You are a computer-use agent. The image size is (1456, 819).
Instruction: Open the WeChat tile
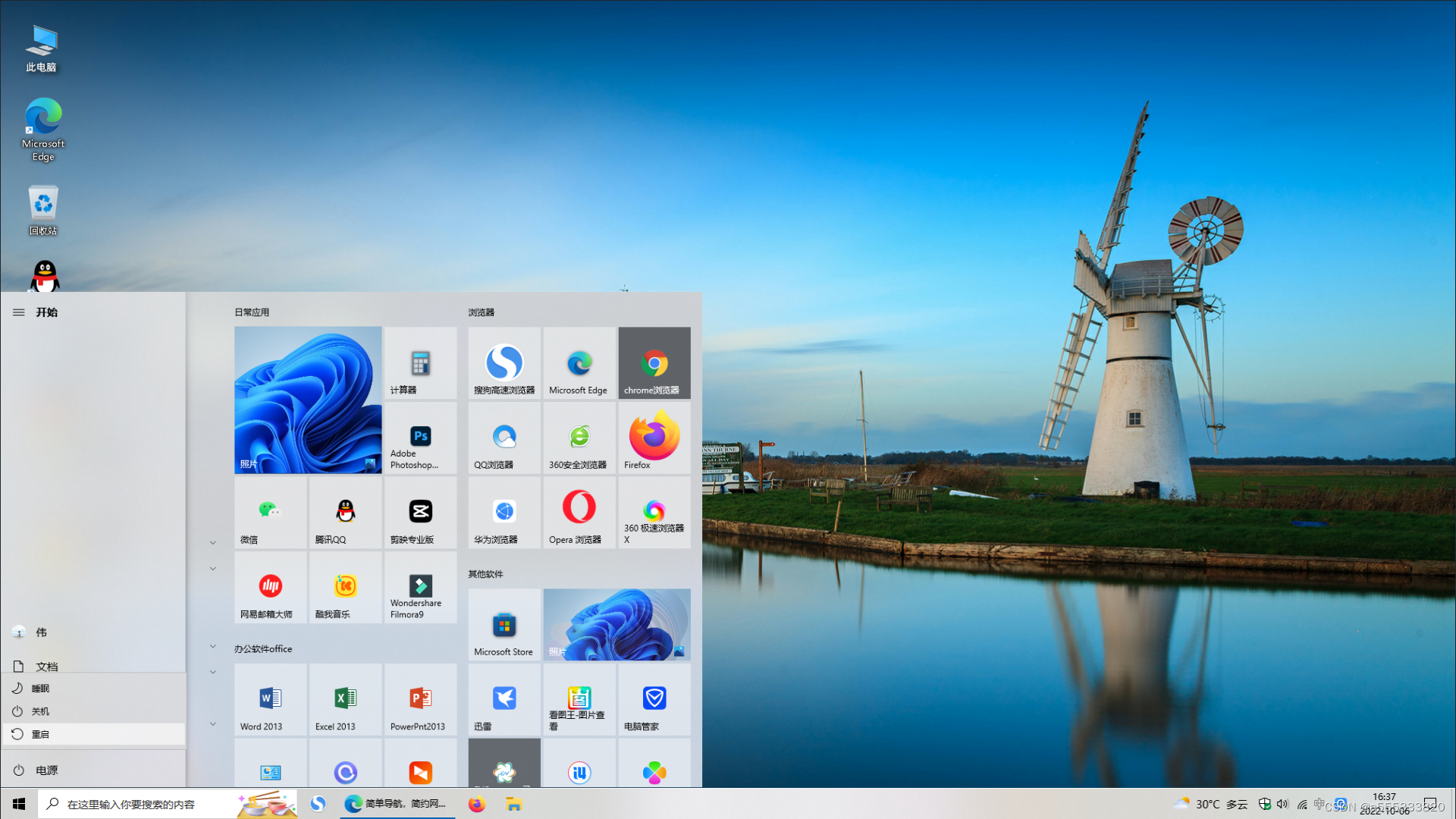tap(270, 513)
